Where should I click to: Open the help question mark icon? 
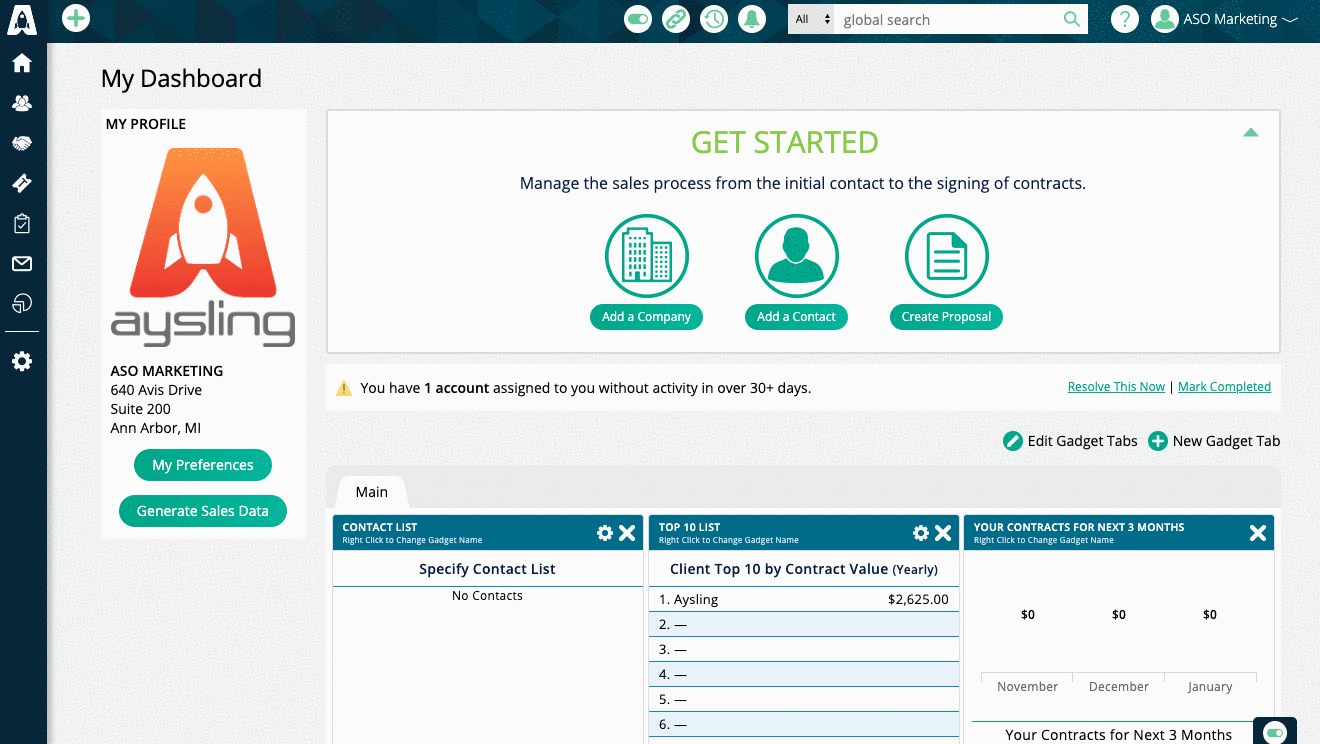tap(1125, 19)
